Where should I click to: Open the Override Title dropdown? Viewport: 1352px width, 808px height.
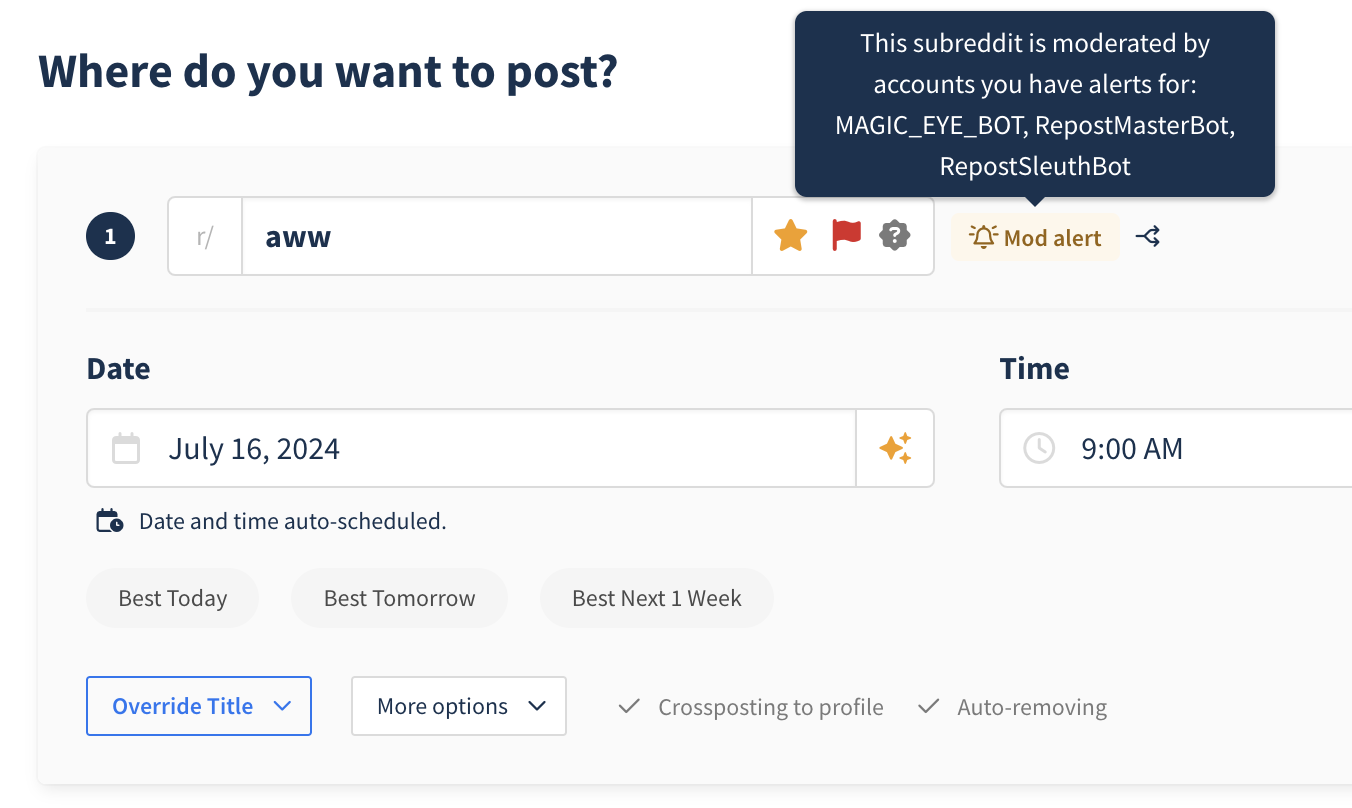pyautogui.click(x=199, y=706)
